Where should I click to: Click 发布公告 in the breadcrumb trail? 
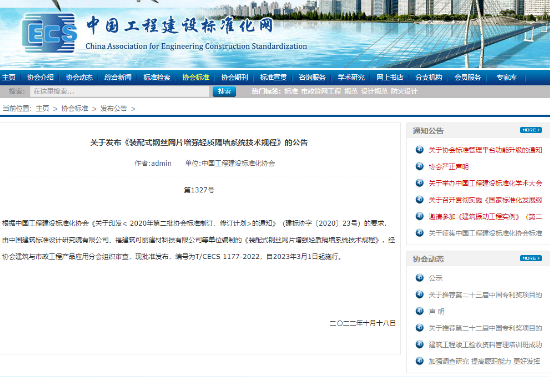click(x=114, y=108)
